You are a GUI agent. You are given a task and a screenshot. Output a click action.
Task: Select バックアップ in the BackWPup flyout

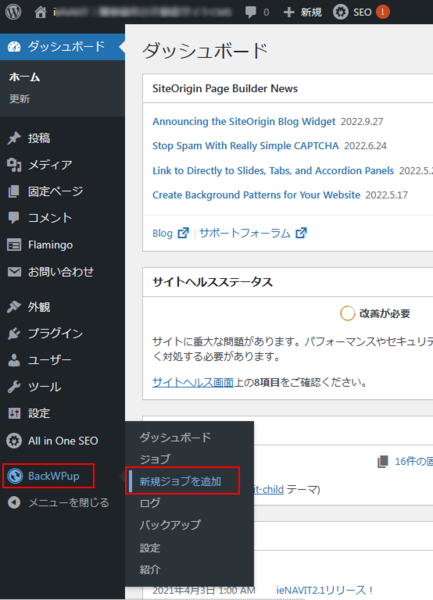pyautogui.click(x=170, y=525)
